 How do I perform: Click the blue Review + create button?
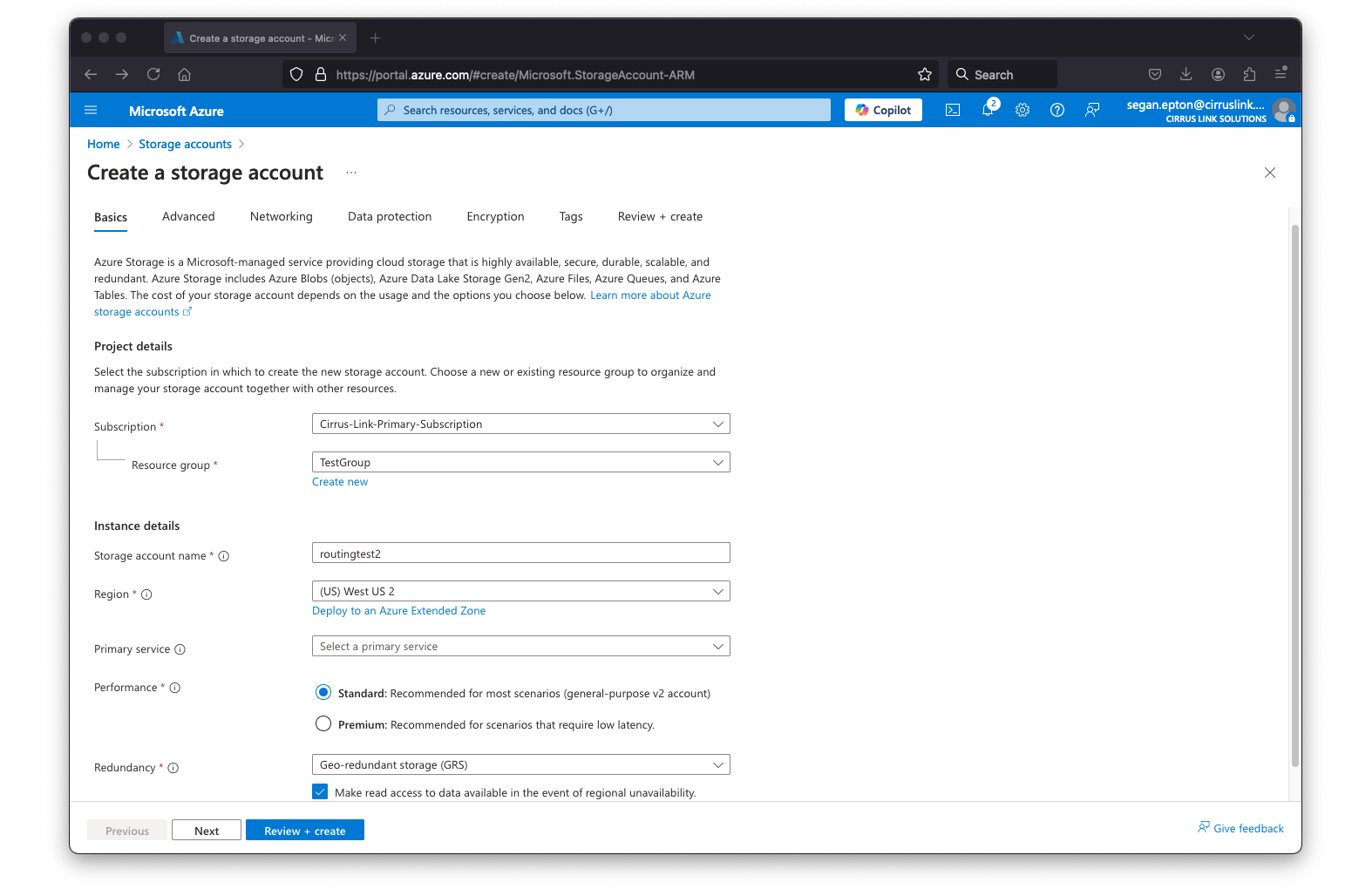tap(304, 831)
